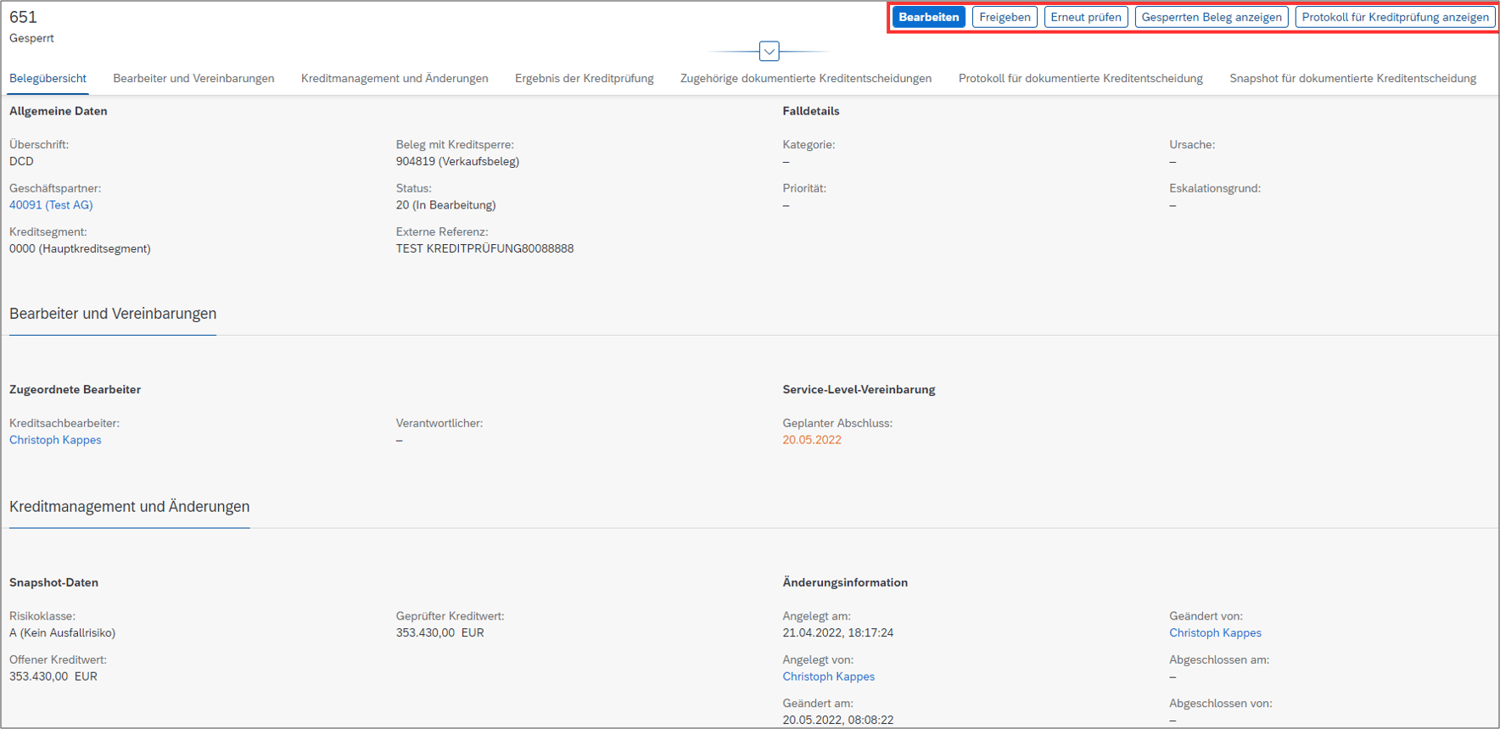Click the Kreditmanagement und Änderungen section heading

tap(129, 507)
